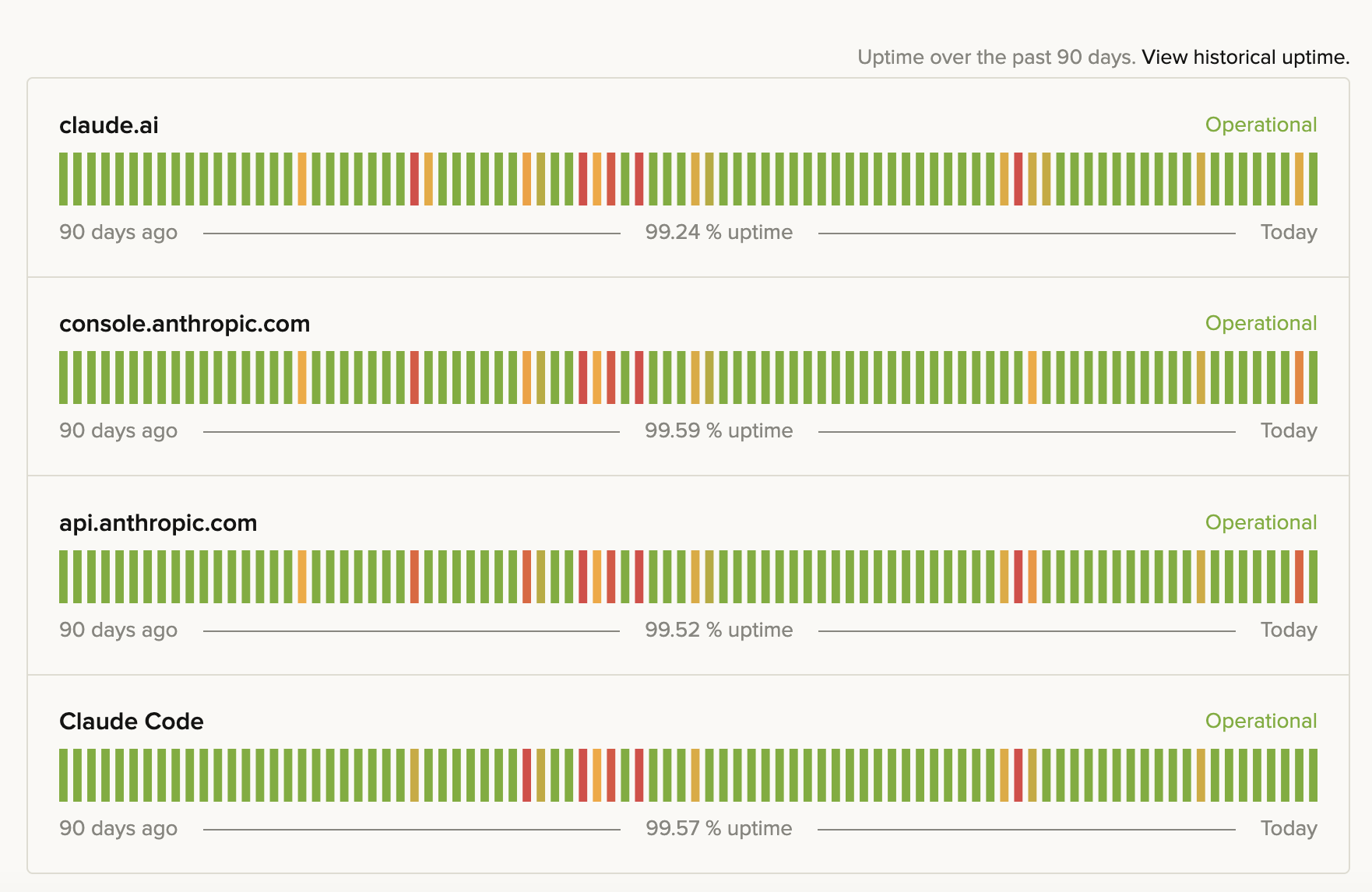Select today's day bar in the api.anthropic.com row
The image size is (1372, 892).
(1313, 577)
